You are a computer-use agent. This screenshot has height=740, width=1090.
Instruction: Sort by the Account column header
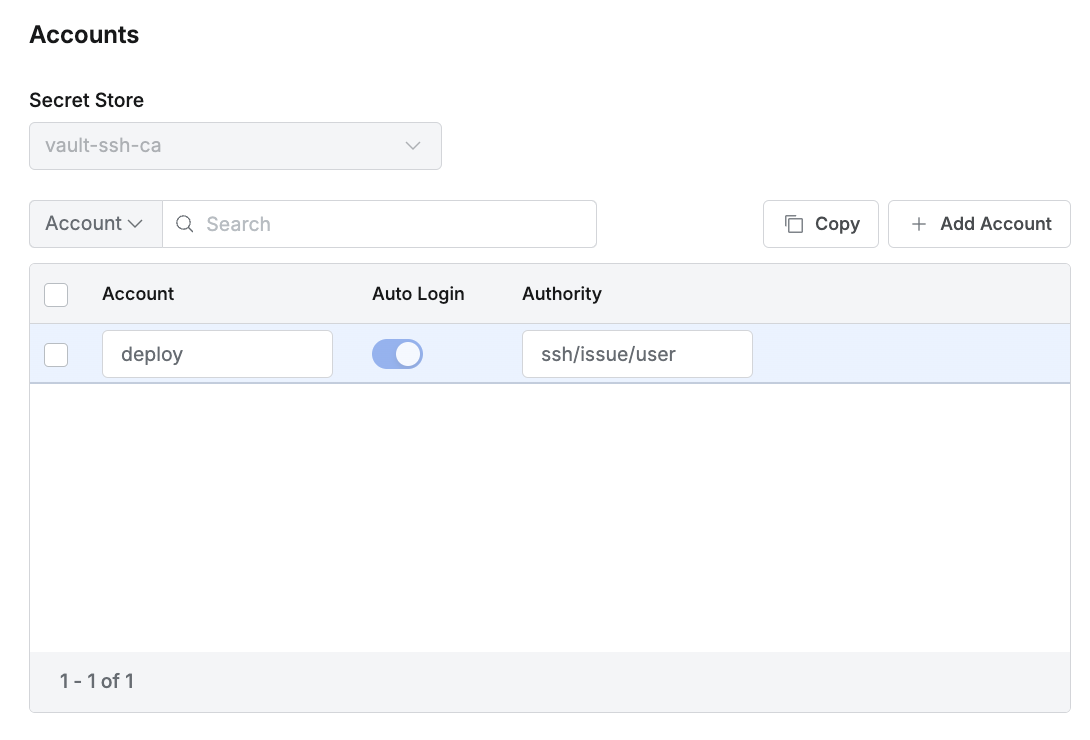[138, 294]
